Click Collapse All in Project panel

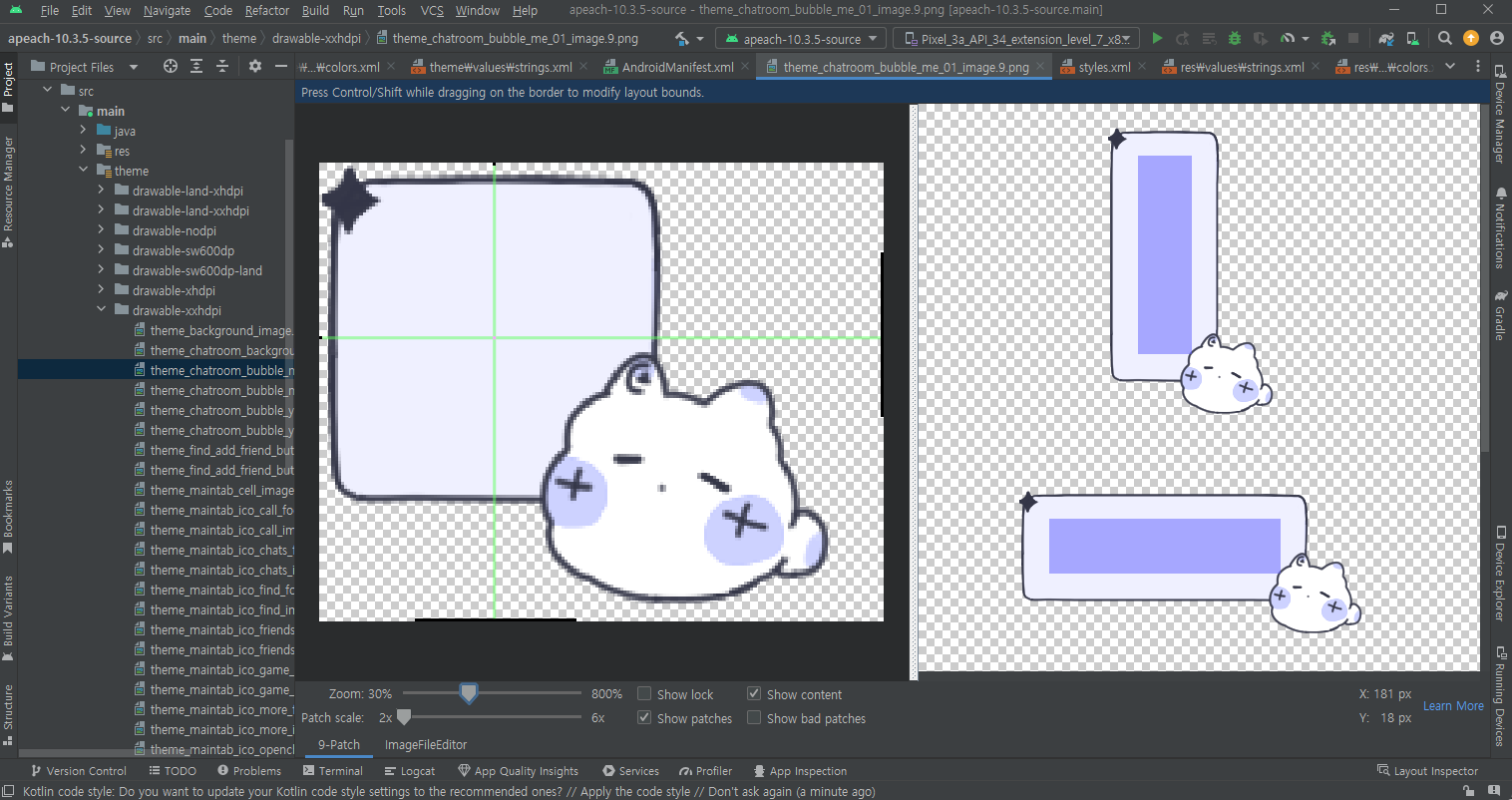[222, 66]
